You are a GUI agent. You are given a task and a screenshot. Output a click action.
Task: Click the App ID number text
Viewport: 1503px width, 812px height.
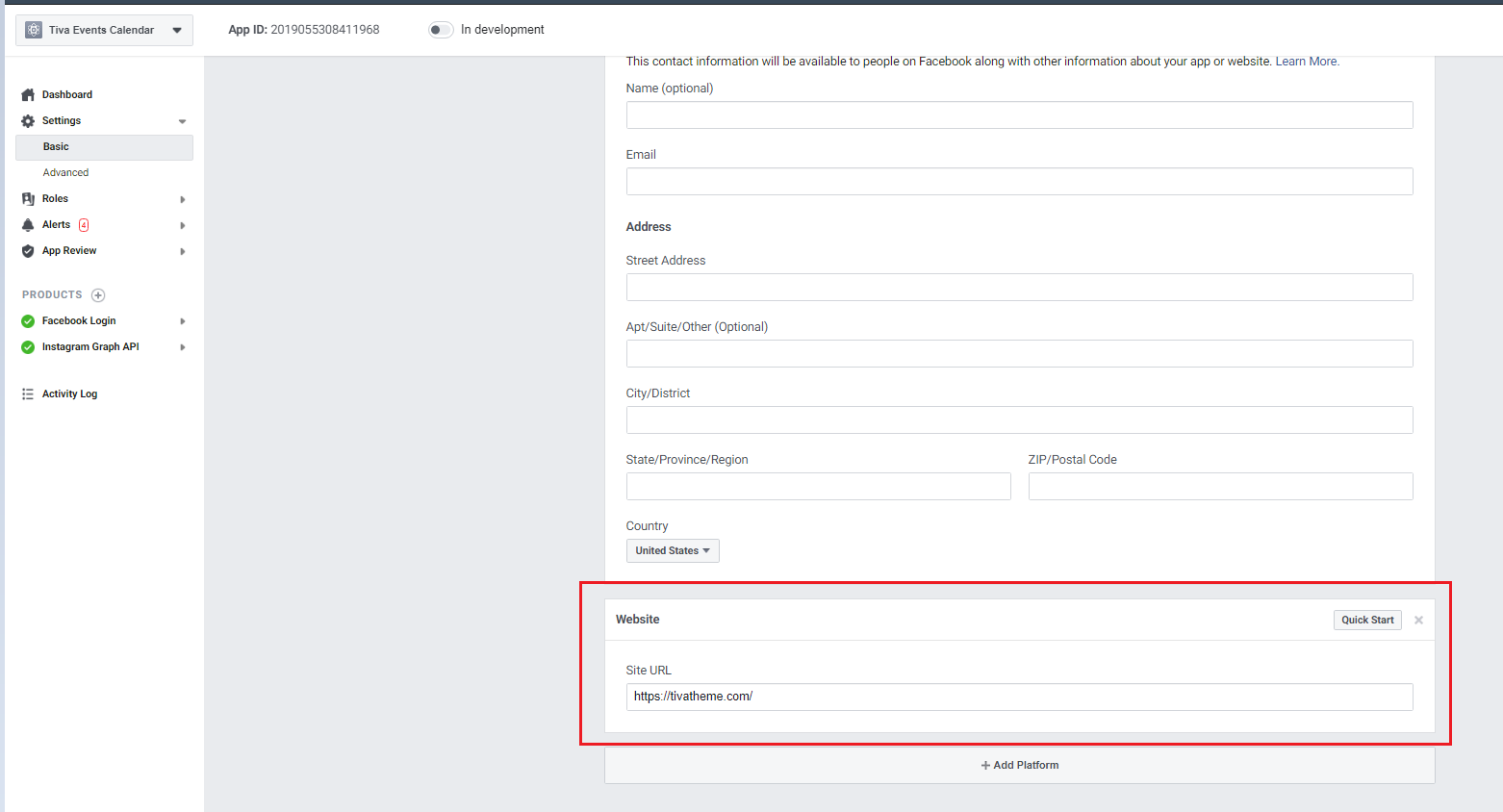point(325,30)
